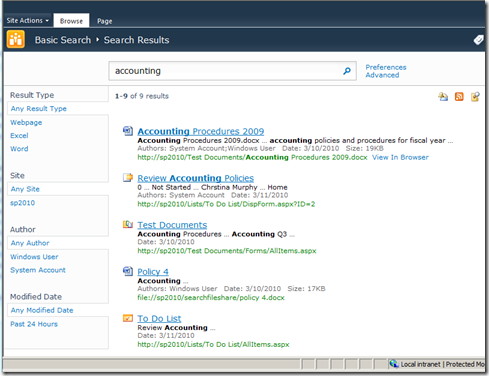
Task: Click Word document icon beside Policy 4
Action: coord(128,271)
